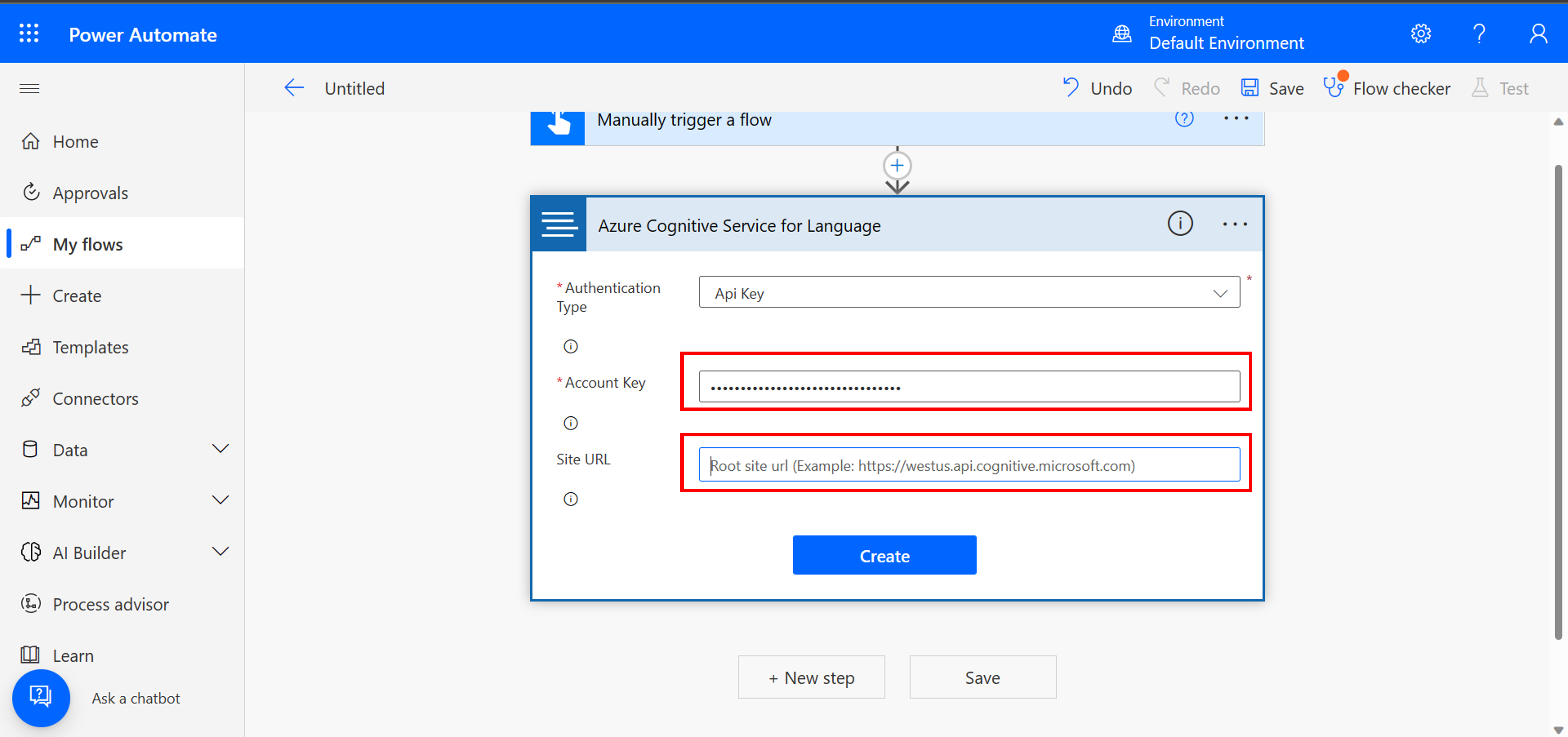Open the settings gear icon
The width and height of the screenshot is (1568, 737).
1421,33
